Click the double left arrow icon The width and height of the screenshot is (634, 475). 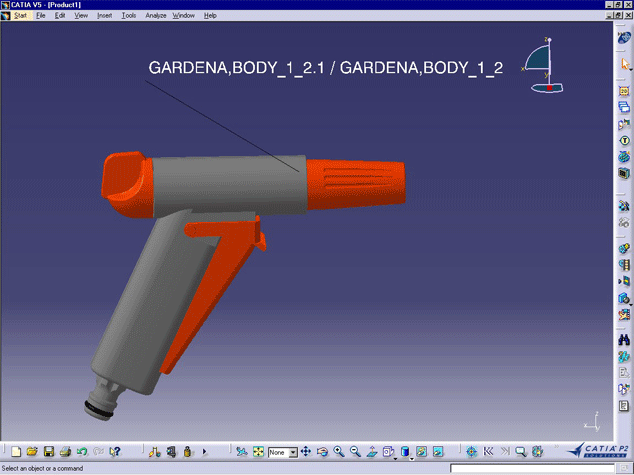pyautogui.click(x=488, y=451)
